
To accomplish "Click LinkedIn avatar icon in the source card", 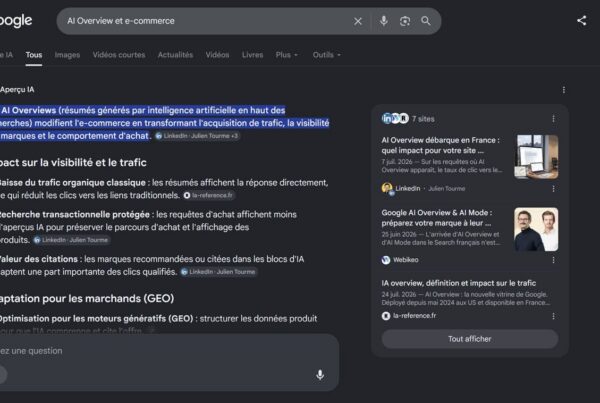I will click(387, 188).
